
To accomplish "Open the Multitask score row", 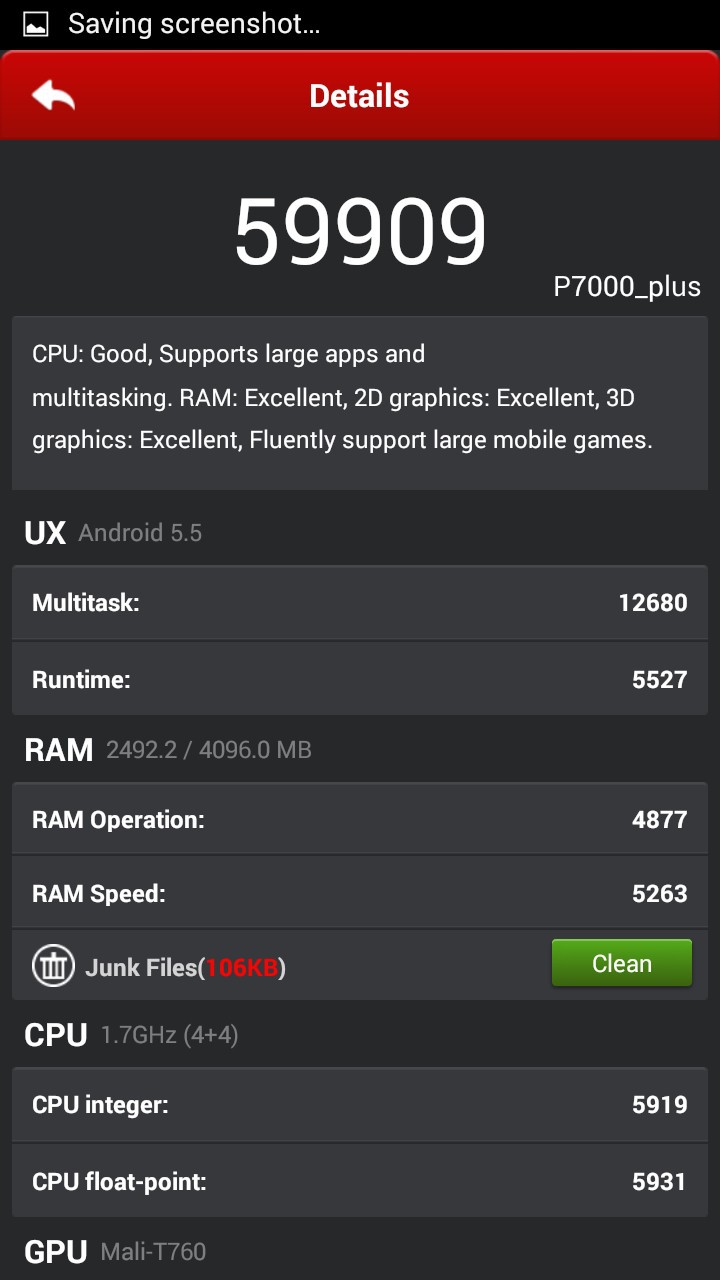I will point(360,603).
